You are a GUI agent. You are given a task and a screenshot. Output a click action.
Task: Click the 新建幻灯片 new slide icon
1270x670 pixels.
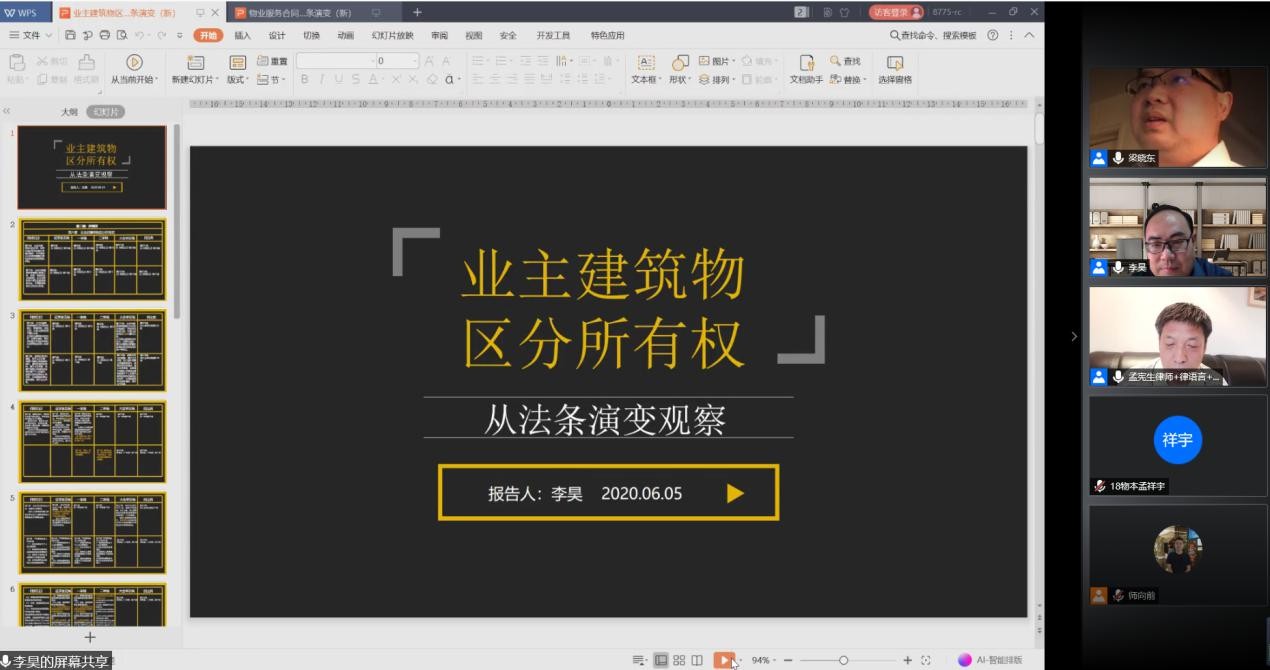(194, 63)
